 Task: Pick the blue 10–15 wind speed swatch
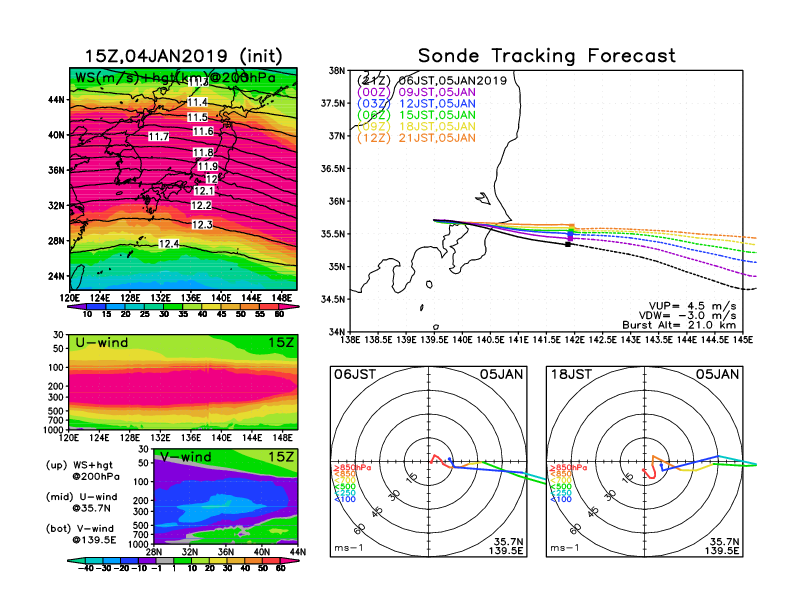[96, 307]
